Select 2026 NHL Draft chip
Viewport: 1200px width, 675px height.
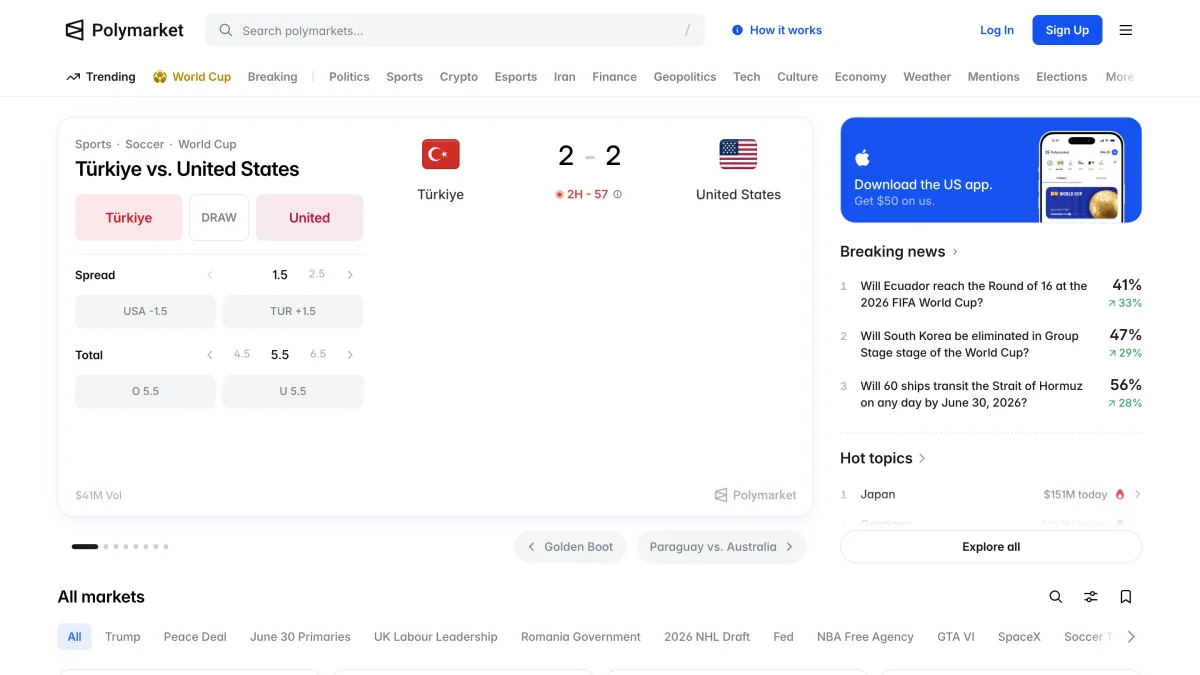pos(707,637)
